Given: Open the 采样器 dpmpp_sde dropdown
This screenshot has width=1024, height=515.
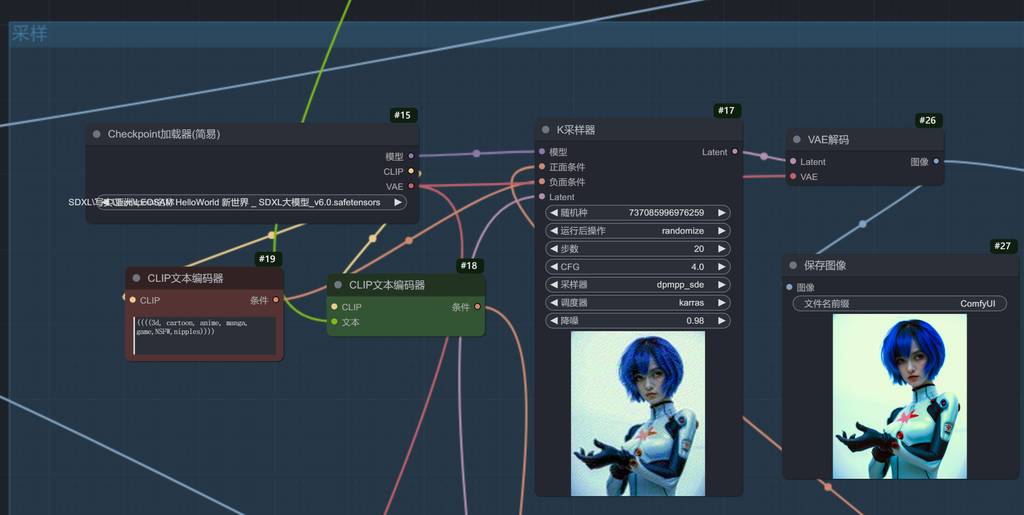Looking at the screenshot, I should point(638,285).
